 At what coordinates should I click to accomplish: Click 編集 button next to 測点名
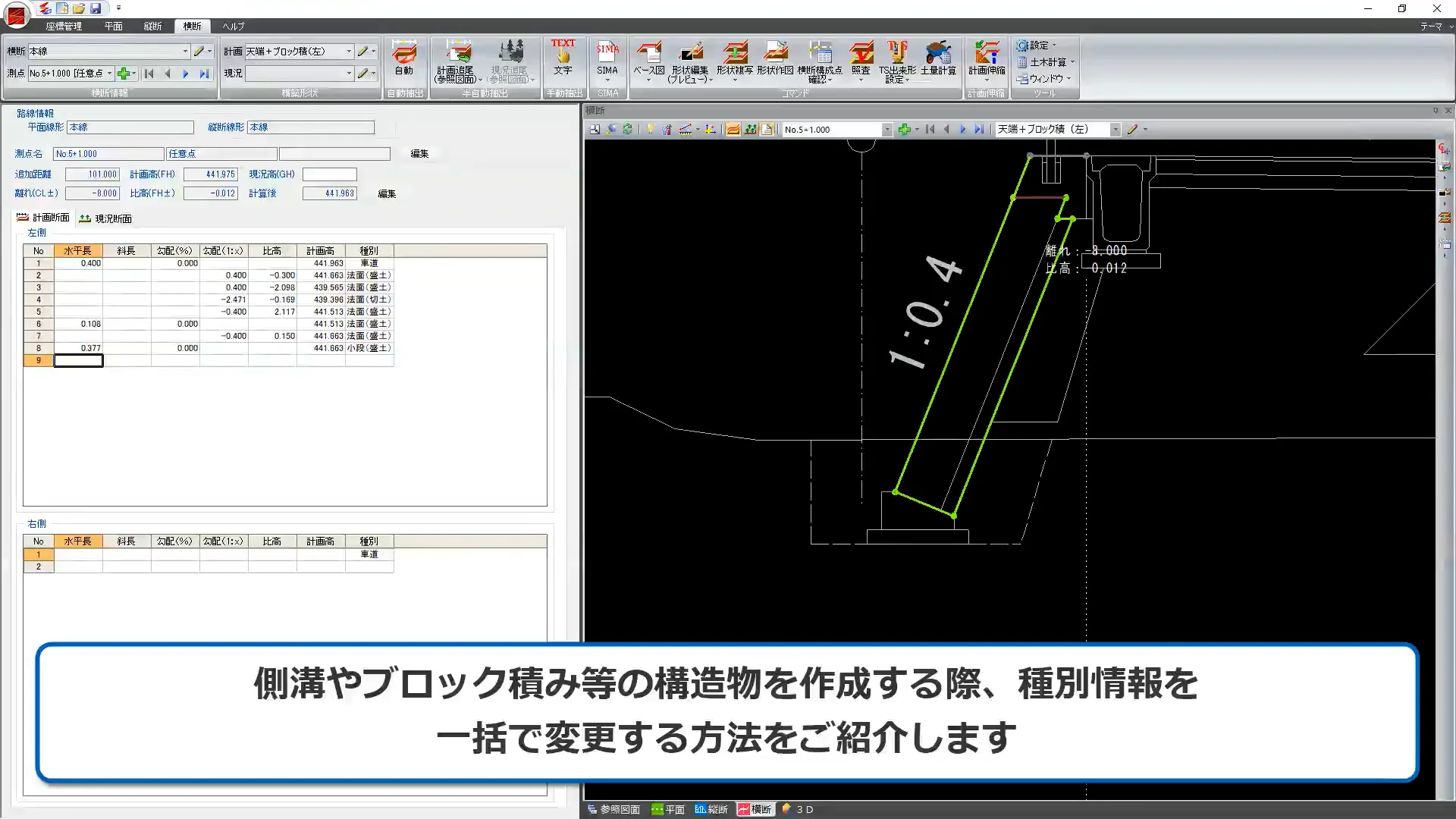tap(419, 154)
